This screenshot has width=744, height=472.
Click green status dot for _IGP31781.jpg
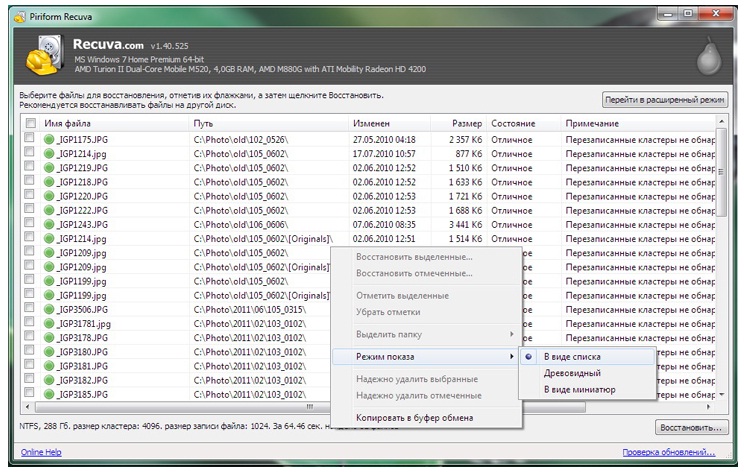[49, 324]
